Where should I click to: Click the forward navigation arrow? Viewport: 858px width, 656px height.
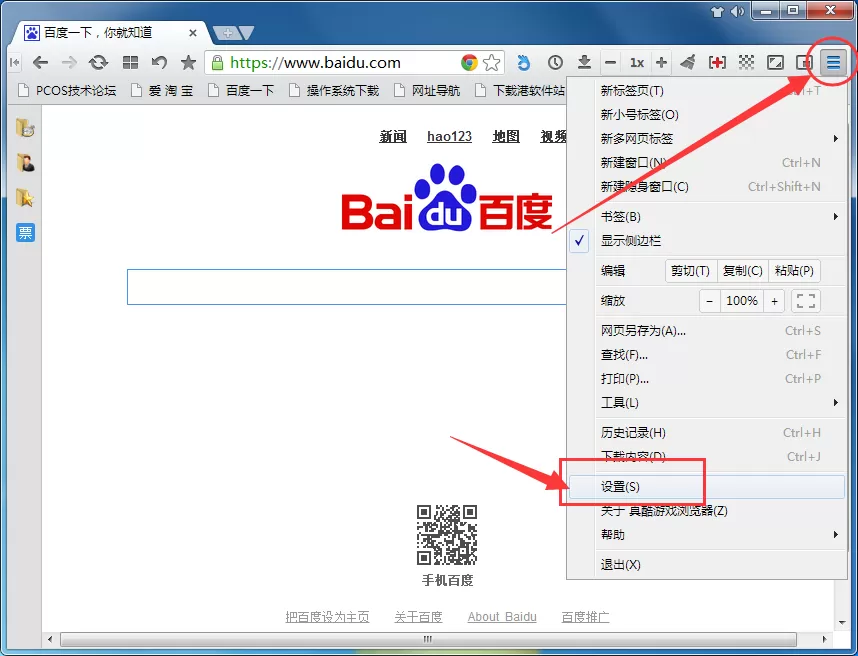click(x=69, y=63)
